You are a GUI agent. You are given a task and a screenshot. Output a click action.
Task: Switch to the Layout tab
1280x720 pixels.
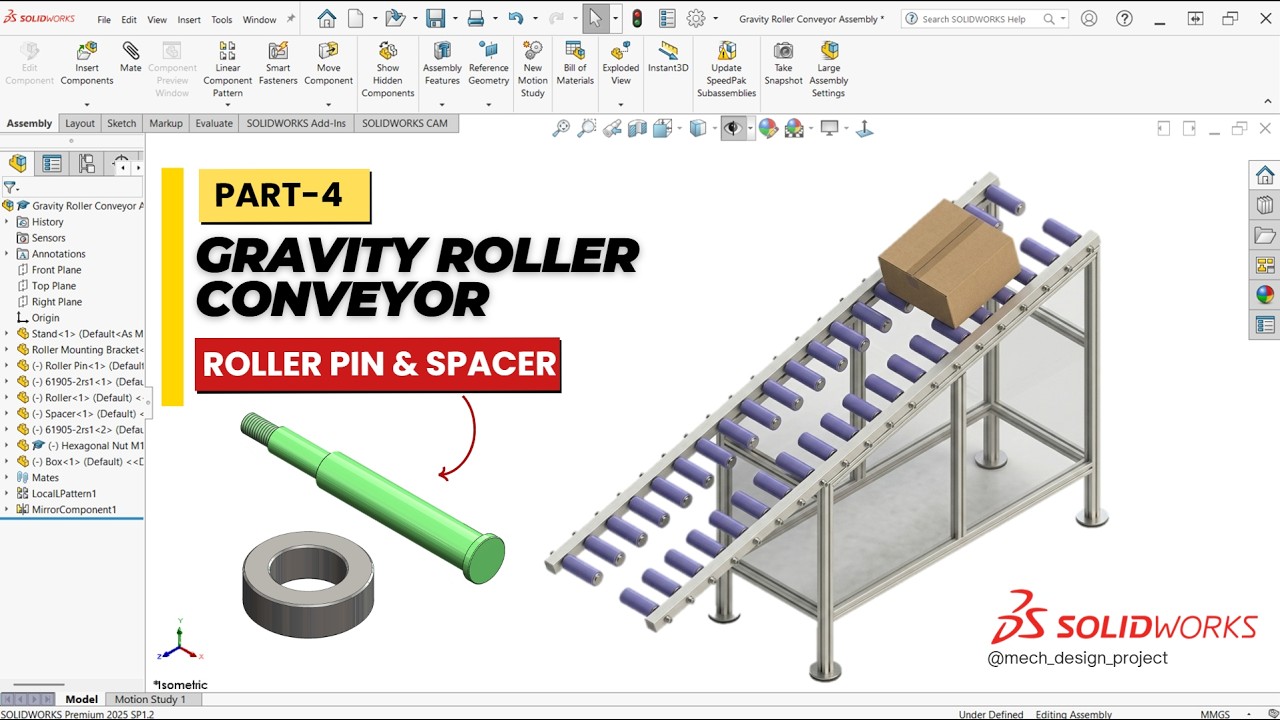pyautogui.click(x=80, y=124)
